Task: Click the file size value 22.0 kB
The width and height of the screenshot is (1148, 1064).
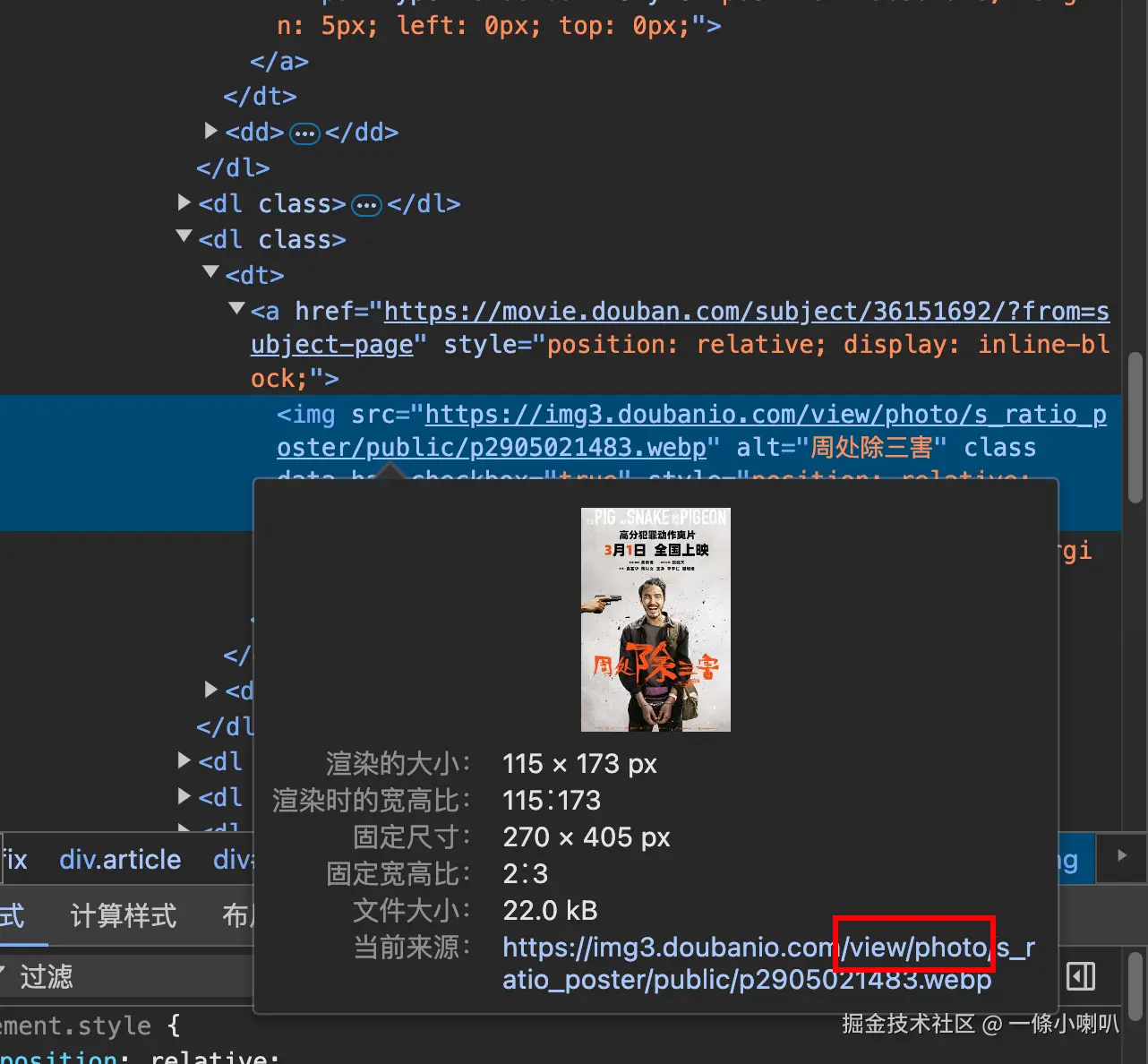Action: pyautogui.click(x=550, y=910)
